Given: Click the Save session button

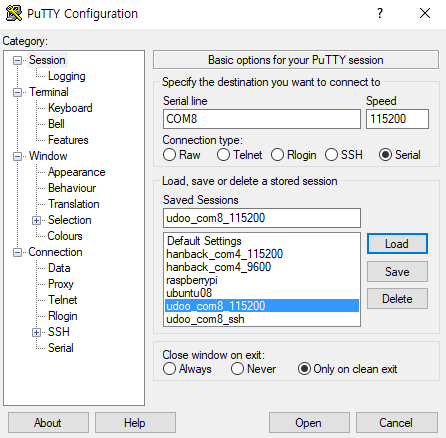Looking at the screenshot, I should [397, 272].
